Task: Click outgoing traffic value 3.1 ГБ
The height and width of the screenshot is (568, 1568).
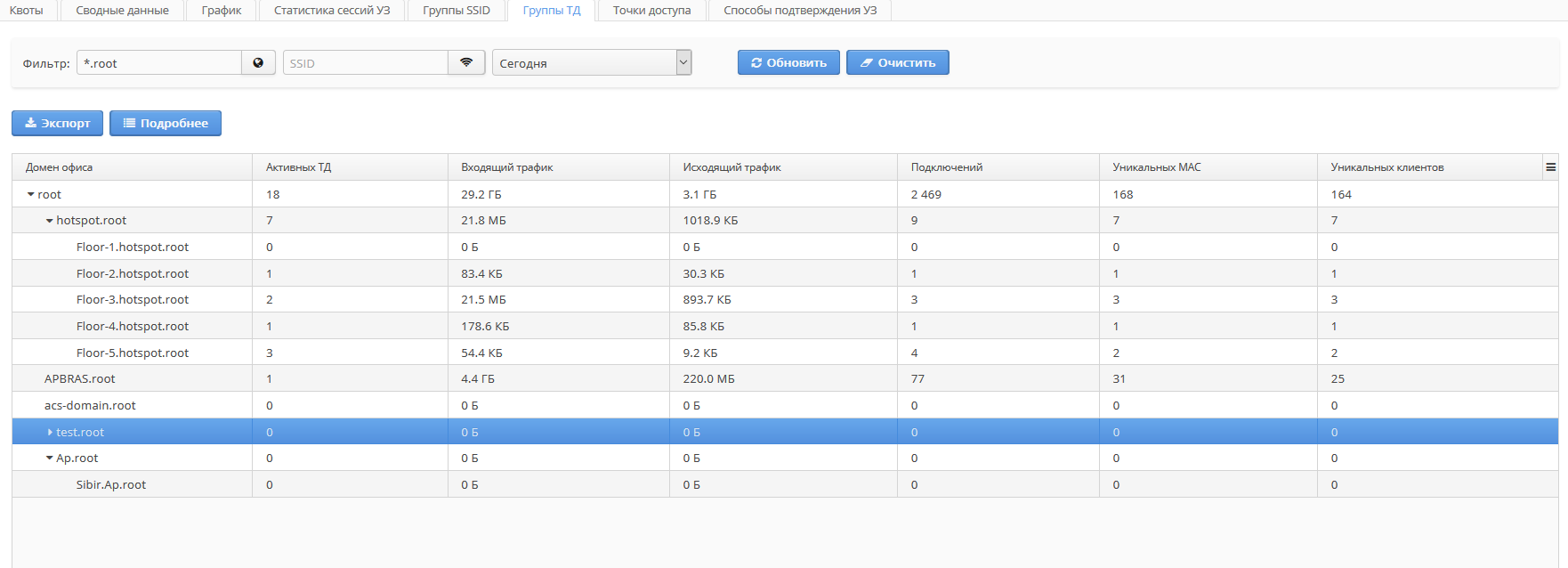Action: tap(699, 194)
